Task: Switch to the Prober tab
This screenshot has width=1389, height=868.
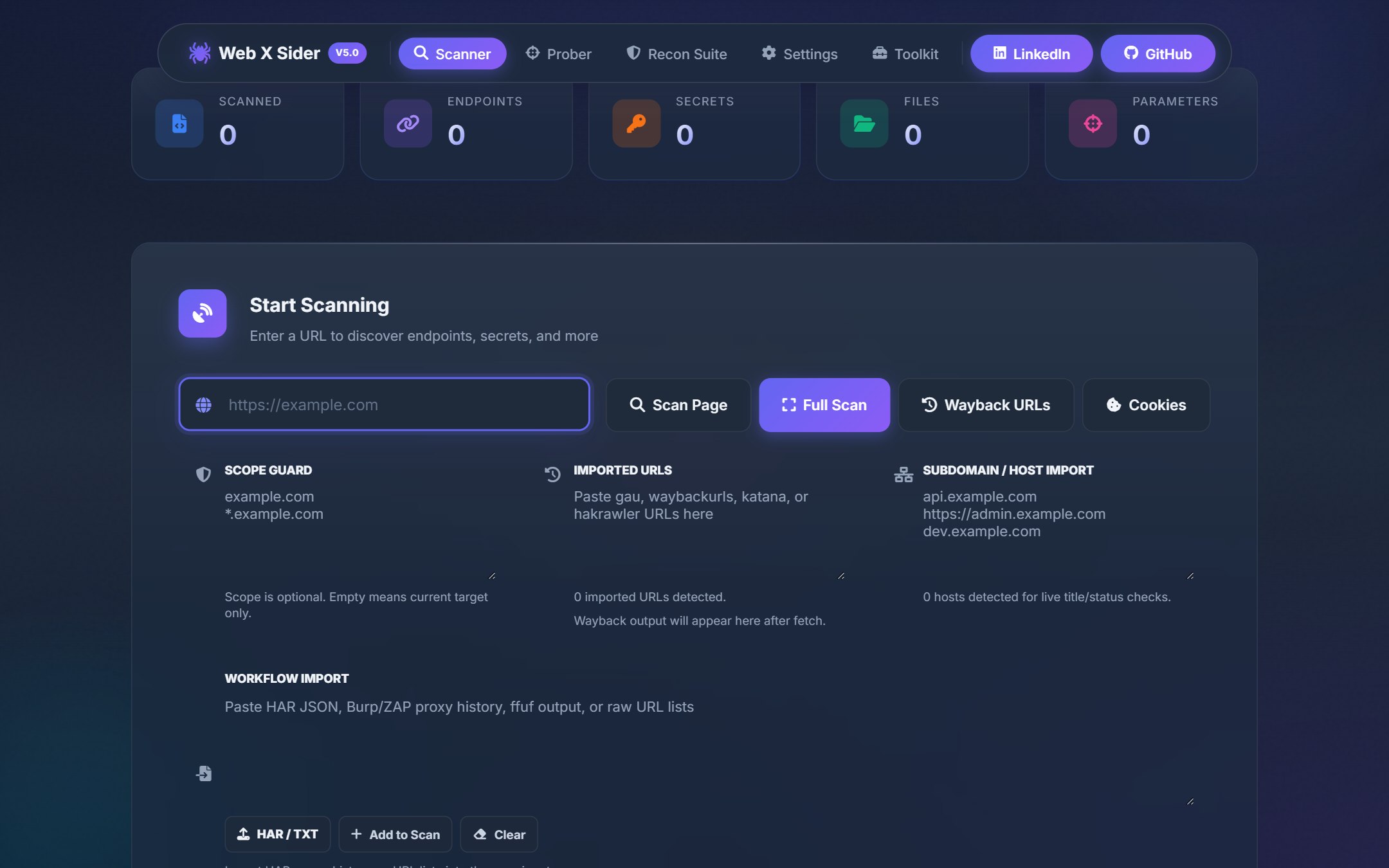Action: tap(558, 53)
